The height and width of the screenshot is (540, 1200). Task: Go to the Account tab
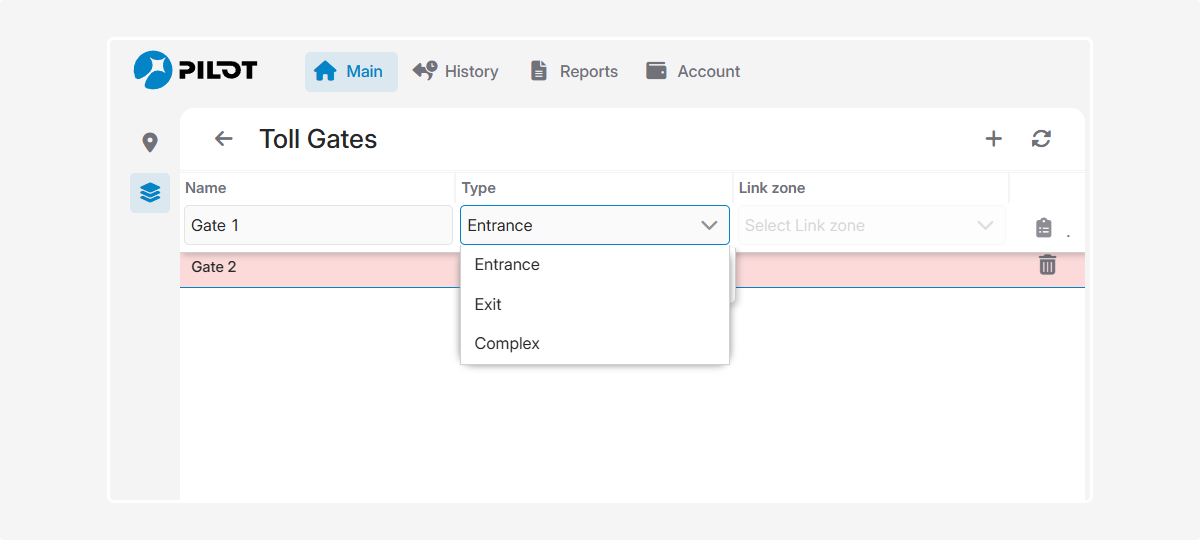click(693, 71)
